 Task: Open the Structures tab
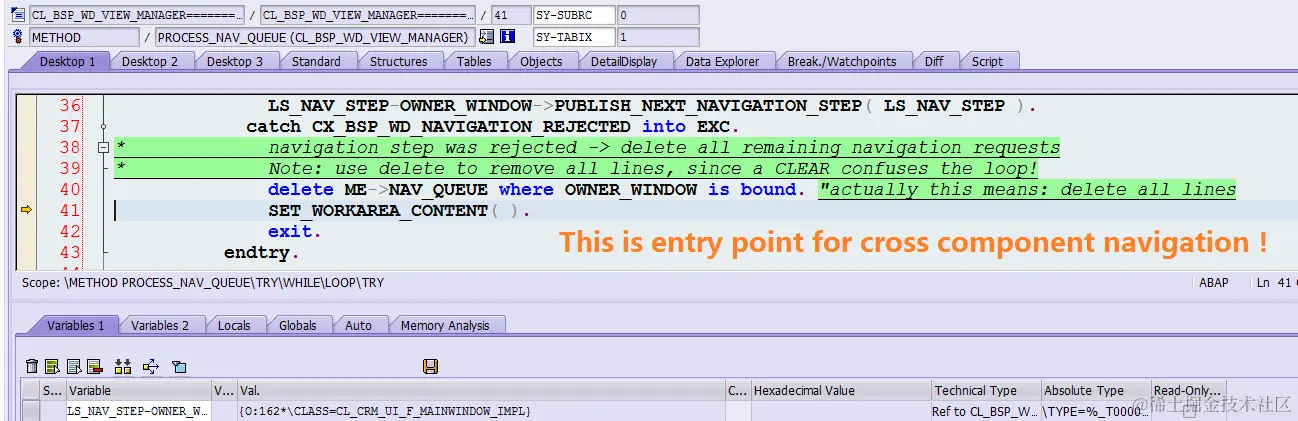click(398, 61)
